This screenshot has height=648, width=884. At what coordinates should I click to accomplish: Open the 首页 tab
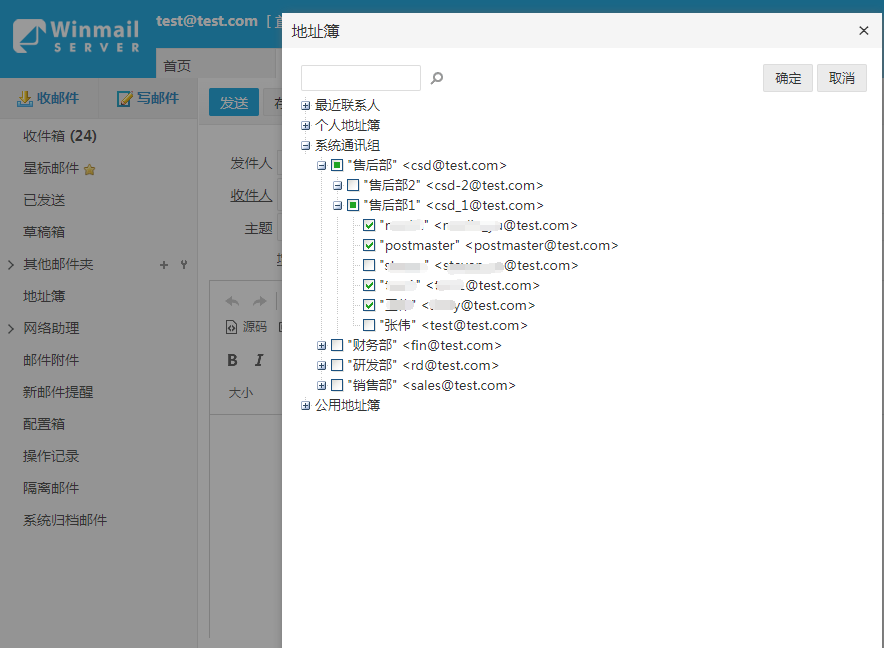point(177,65)
